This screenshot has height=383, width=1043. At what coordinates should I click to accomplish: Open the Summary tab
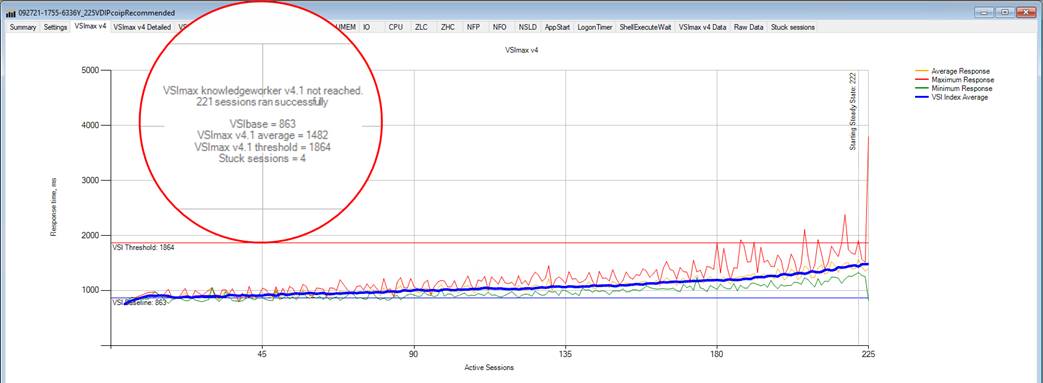point(23,27)
